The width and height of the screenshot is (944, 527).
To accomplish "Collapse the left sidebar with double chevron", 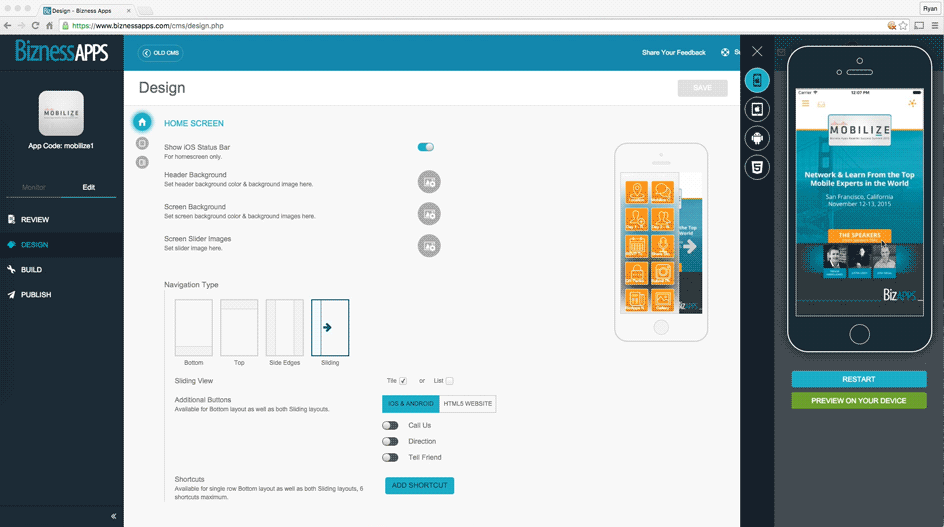I will 113,516.
